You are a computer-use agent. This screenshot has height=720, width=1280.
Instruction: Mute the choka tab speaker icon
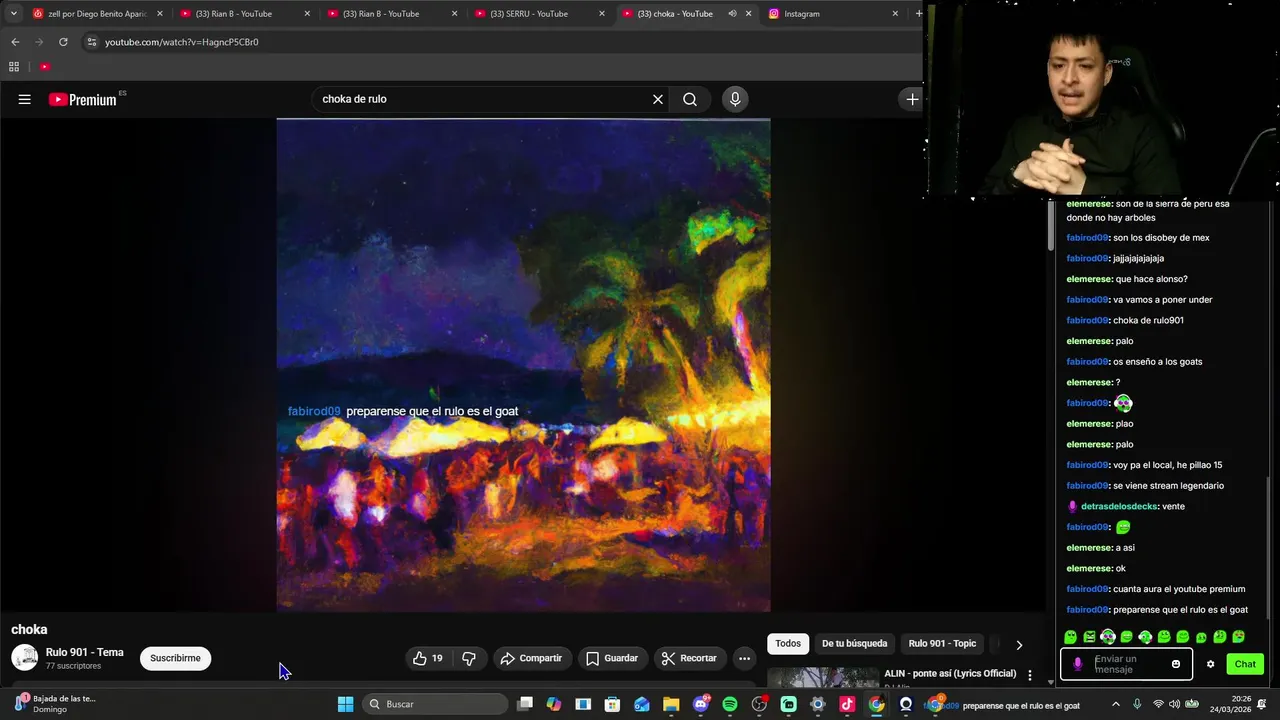click(732, 14)
